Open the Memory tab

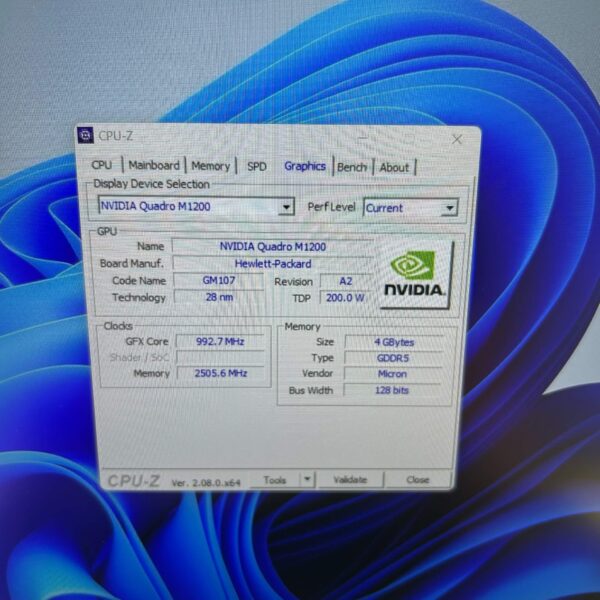point(210,166)
